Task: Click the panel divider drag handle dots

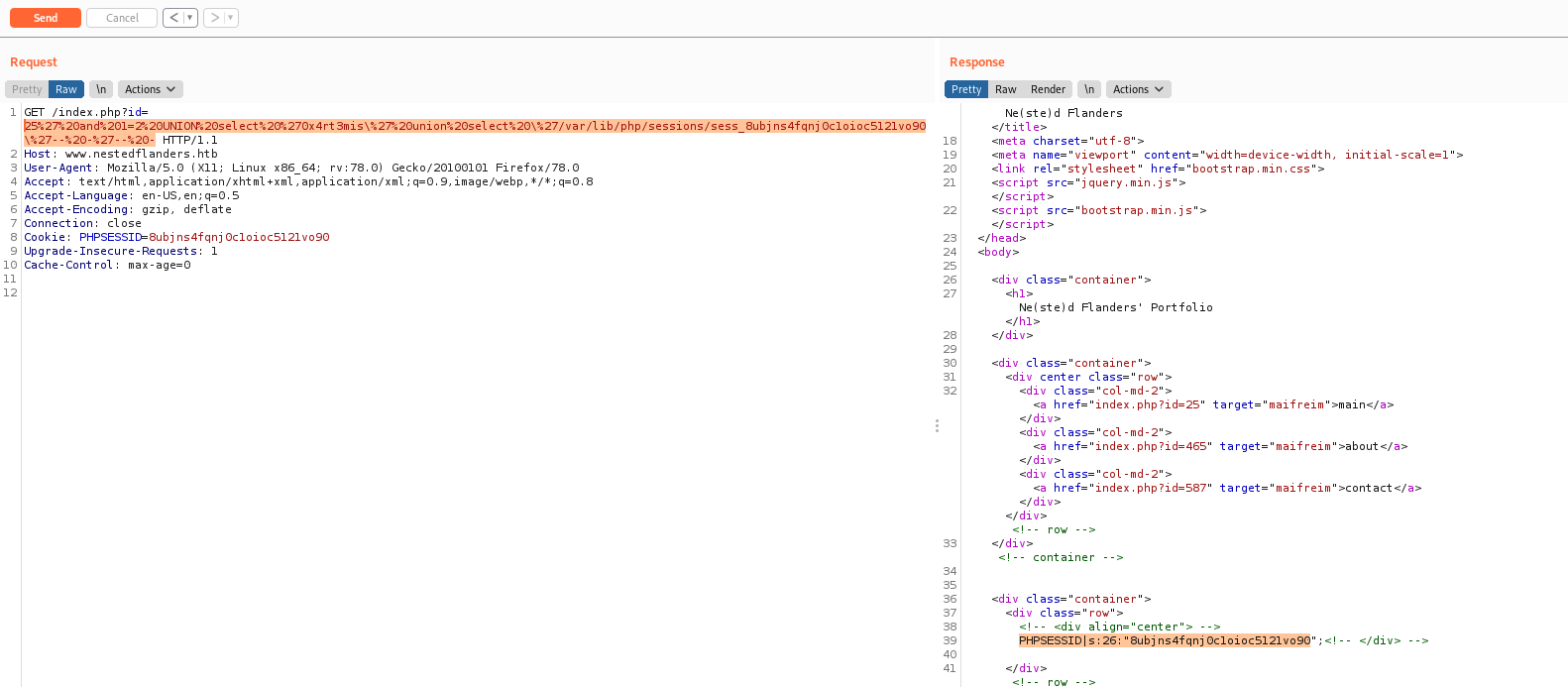Action: [x=937, y=425]
